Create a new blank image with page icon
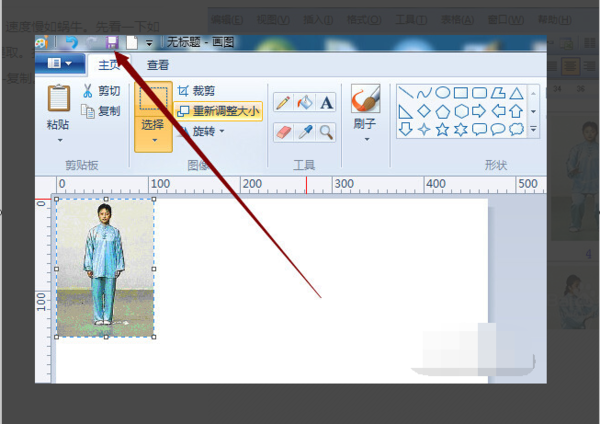Viewport: 600px width, 424px height. 132,42
